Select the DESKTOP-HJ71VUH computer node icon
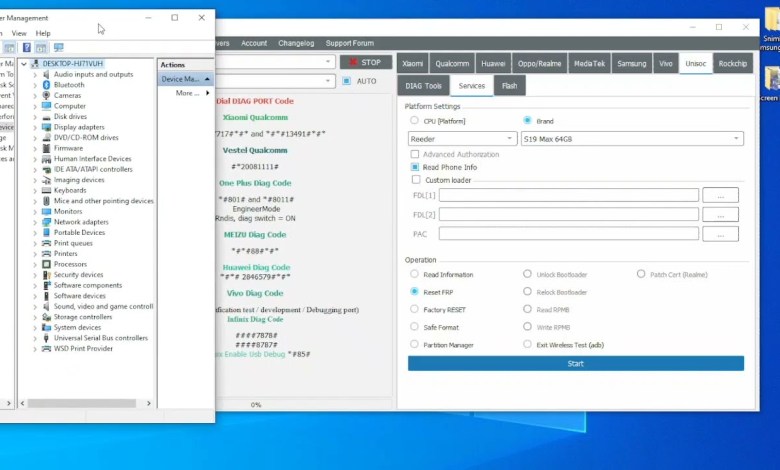 35,64
